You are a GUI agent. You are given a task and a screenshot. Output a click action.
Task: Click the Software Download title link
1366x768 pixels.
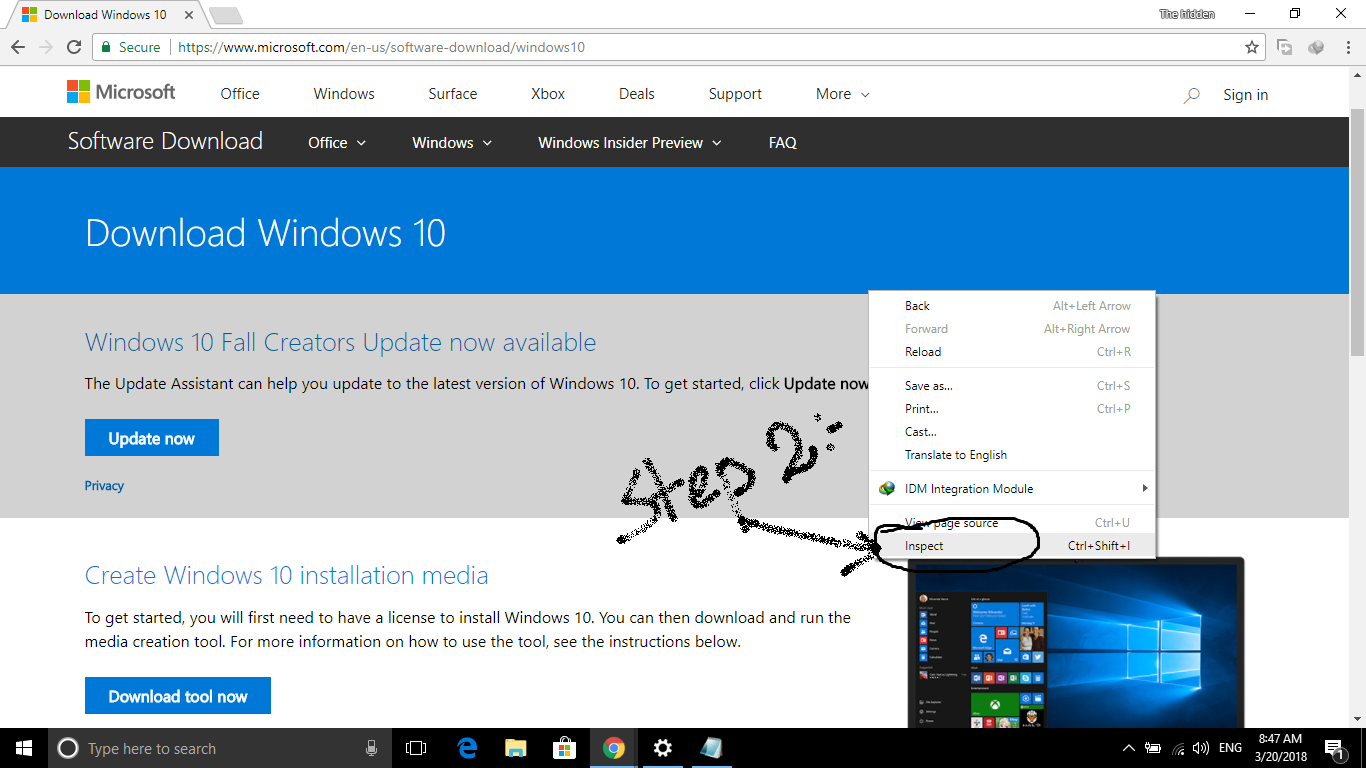[x=165, y=141]
